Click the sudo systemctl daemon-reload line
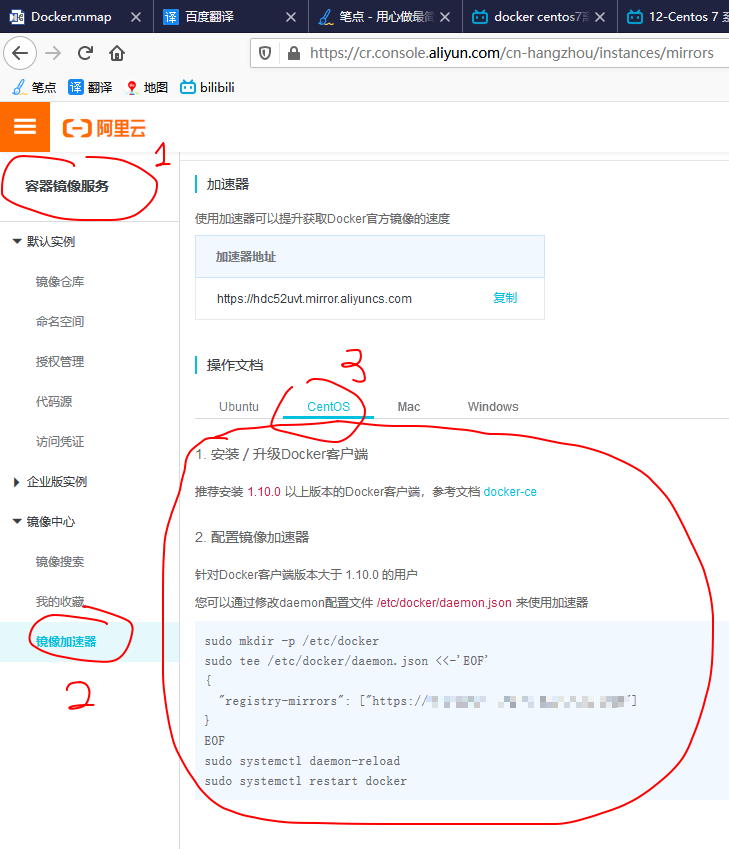Viewport: 729px width, 849px height. click(302, 761)
